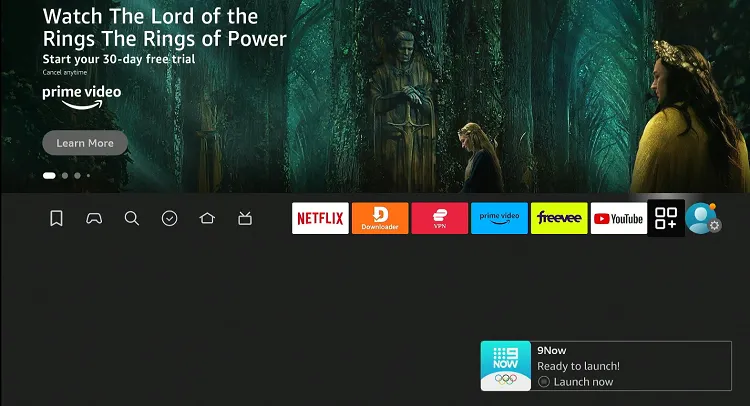This screenshot has width=750, height=406.
Task: Click the 'Ready to launch!' notification text
Action: pyautogui.click(x=578, y=366)
